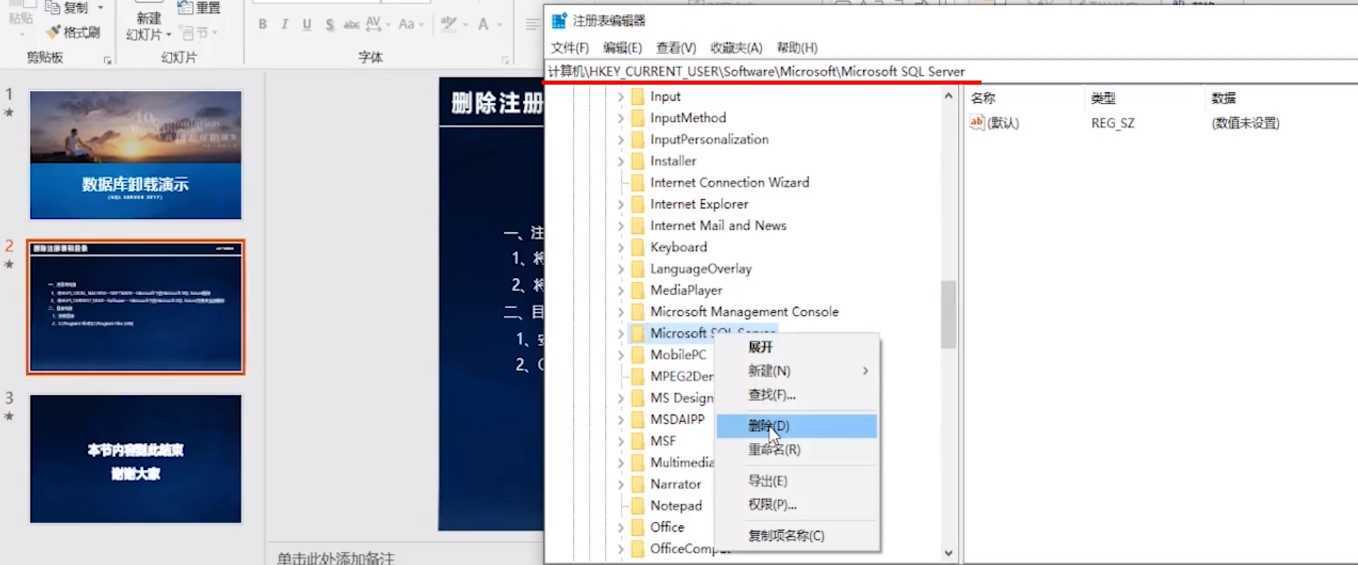The image size is (1358, 565).
Task: Expand the InputPersonalization key
Action: 620,140
